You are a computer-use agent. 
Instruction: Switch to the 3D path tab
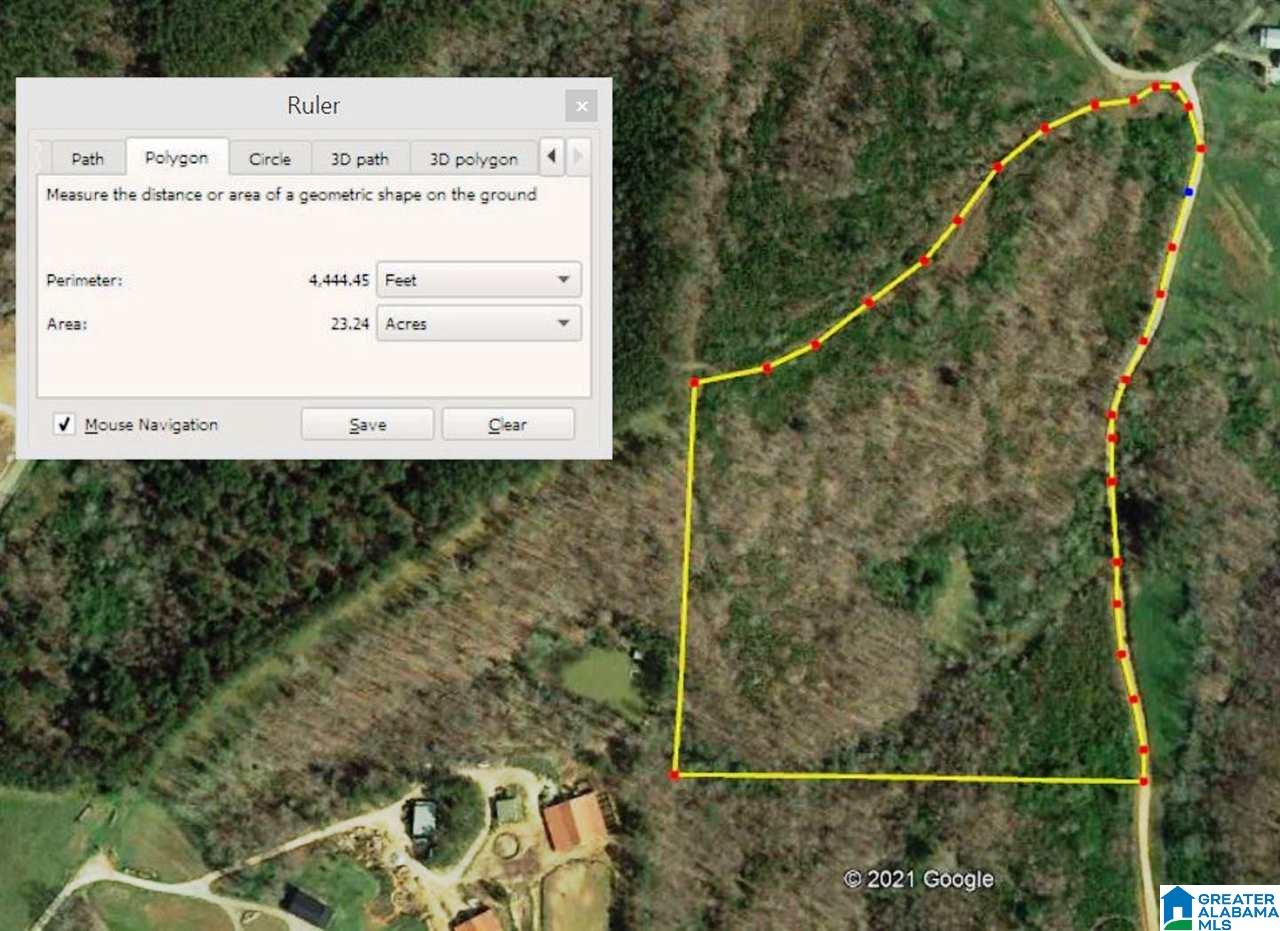pos(360,159)
